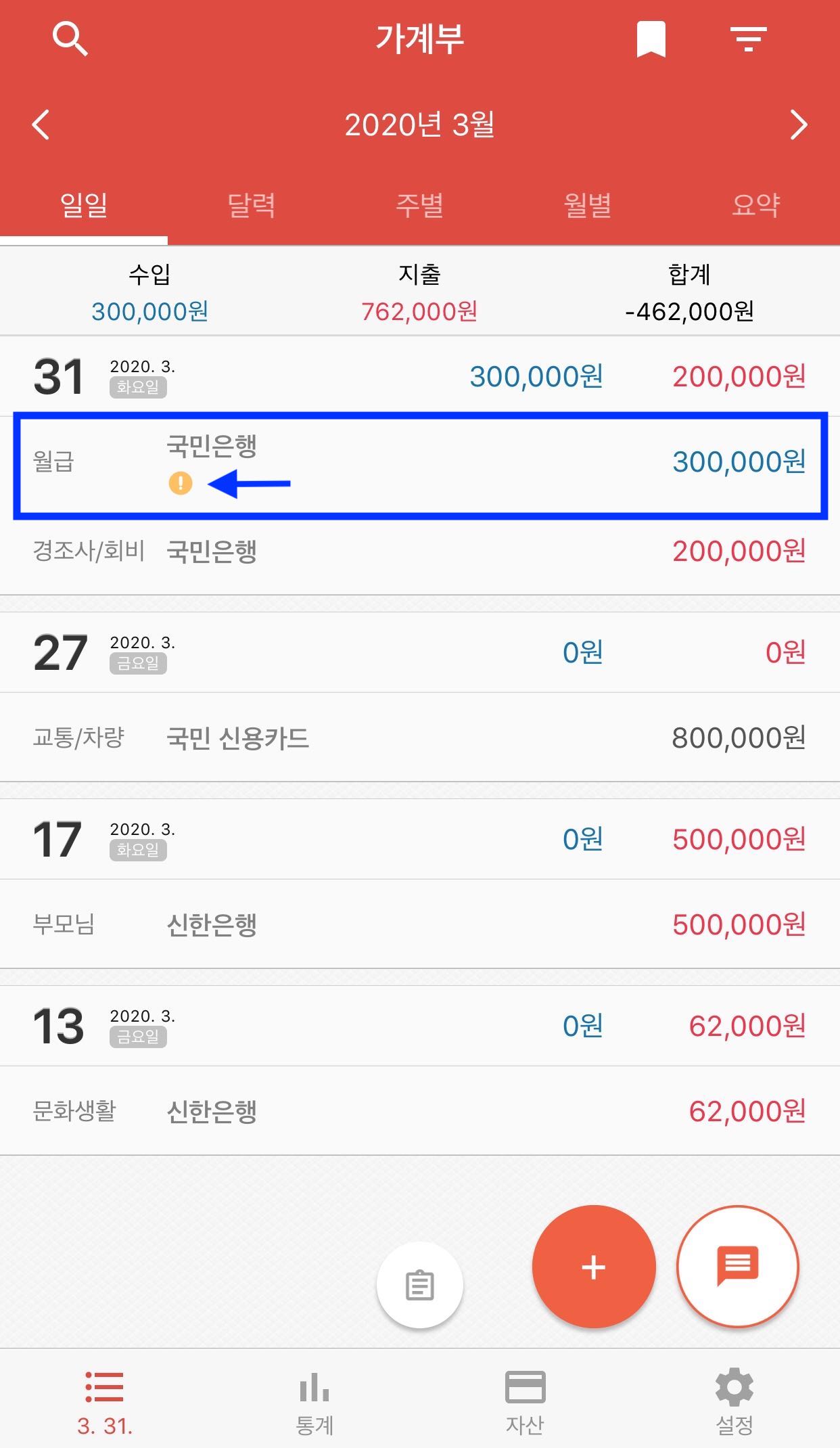The image size is (840, 1448).
Task: Open the chat message floating button
Action: [738, 1267]
